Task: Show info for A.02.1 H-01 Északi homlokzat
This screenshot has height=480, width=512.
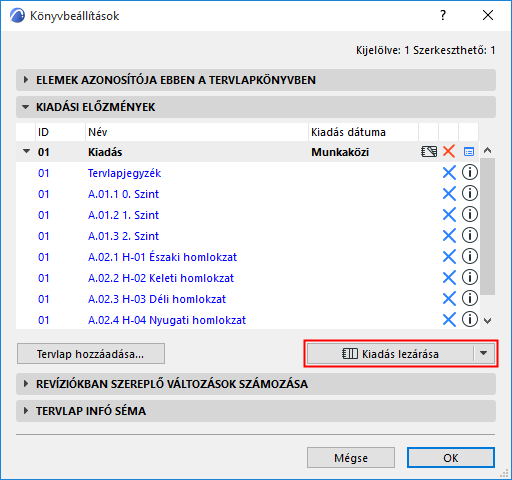Action: click(470, 257)
